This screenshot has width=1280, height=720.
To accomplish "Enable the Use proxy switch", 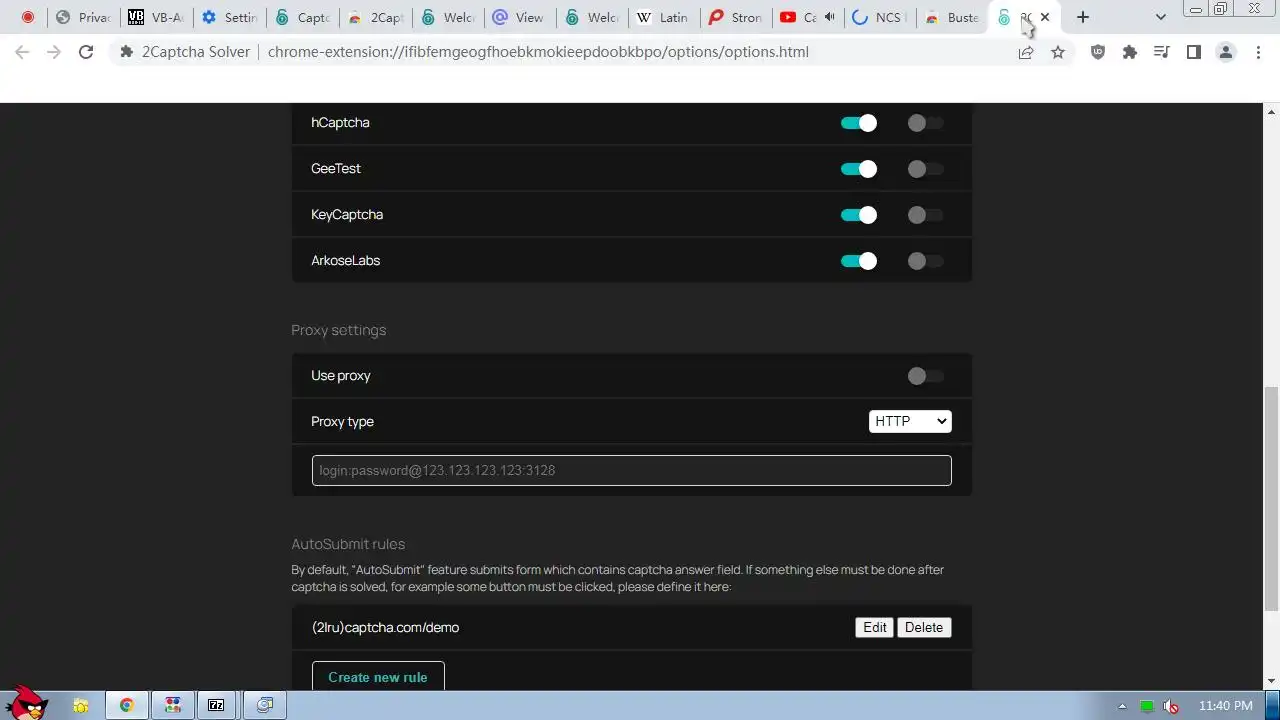I will (925, 376).
